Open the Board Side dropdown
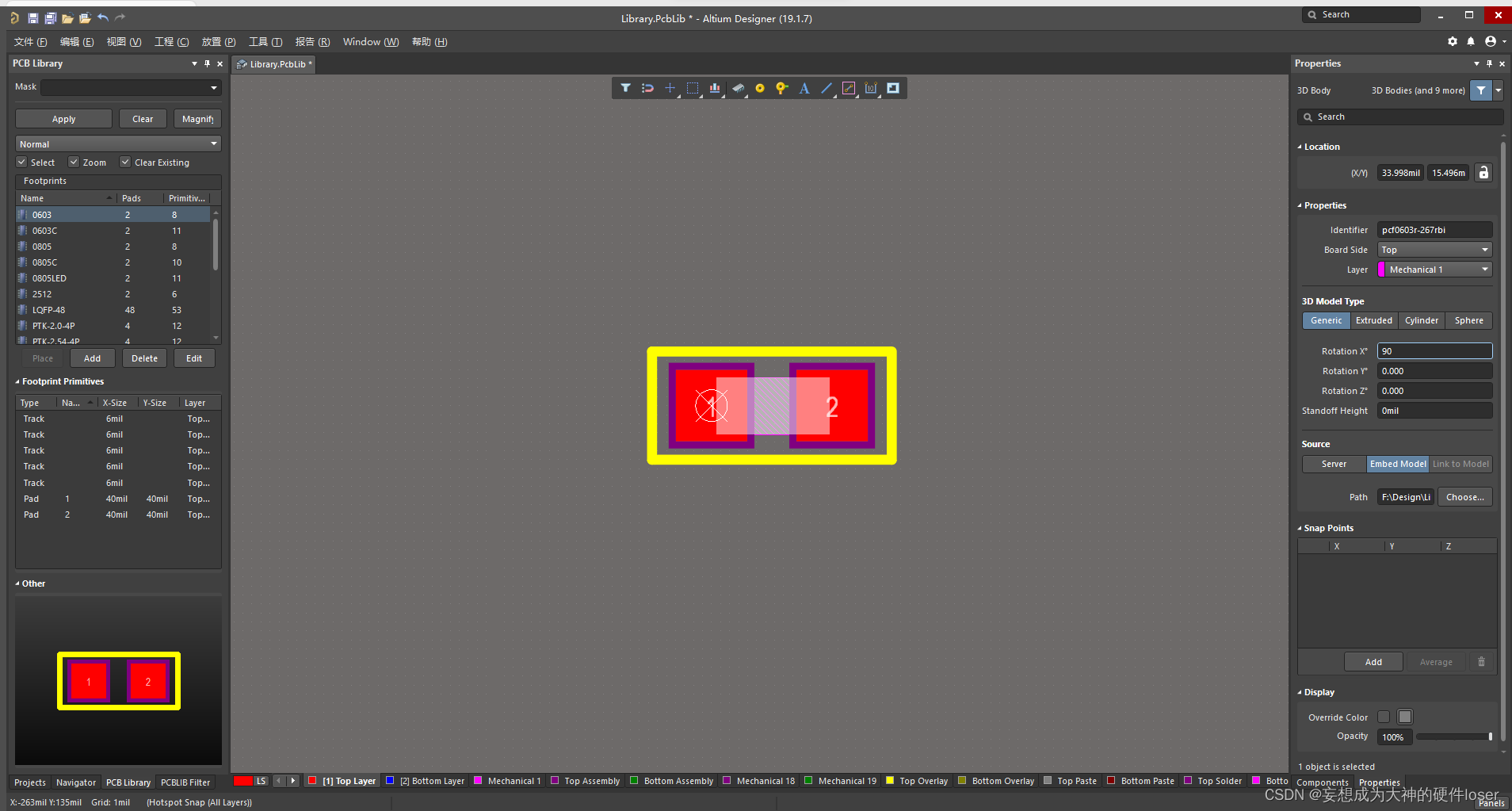The width and height of the screenshot is (1512, 811). click(1434, 250)
